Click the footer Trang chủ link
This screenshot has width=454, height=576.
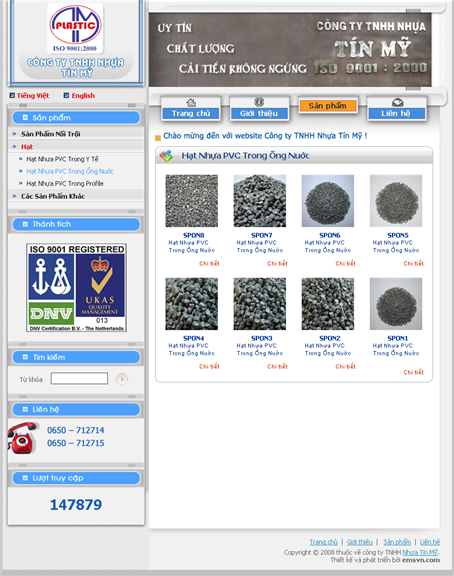point(324,542)
